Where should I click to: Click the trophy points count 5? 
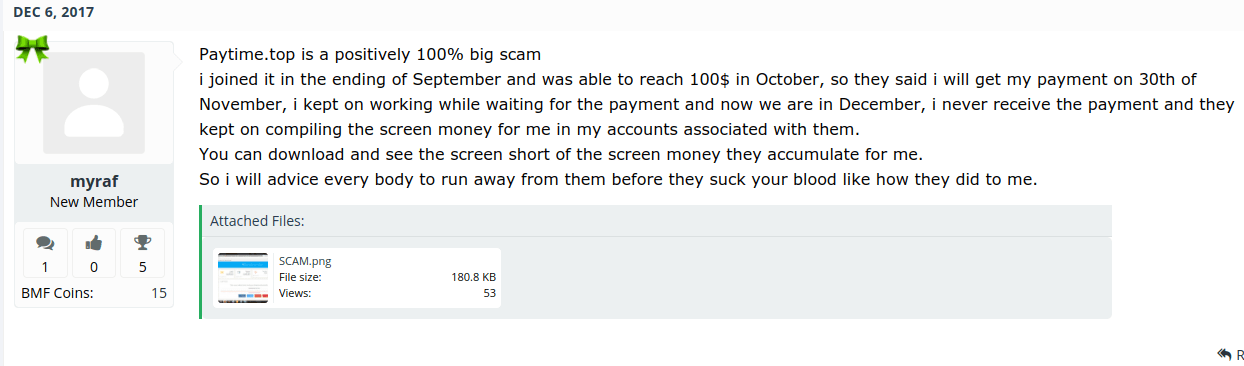143,267
